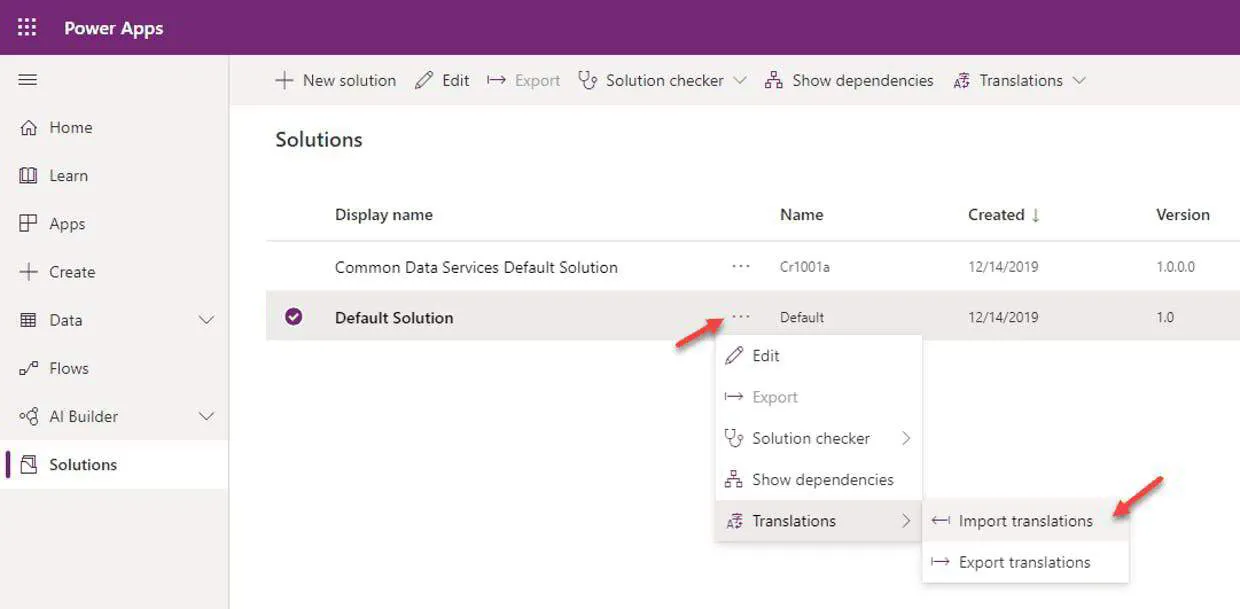This screenshot has width=1240, height=609.
Task: Click the Translations icon in the toolbar
Action: 965,80
